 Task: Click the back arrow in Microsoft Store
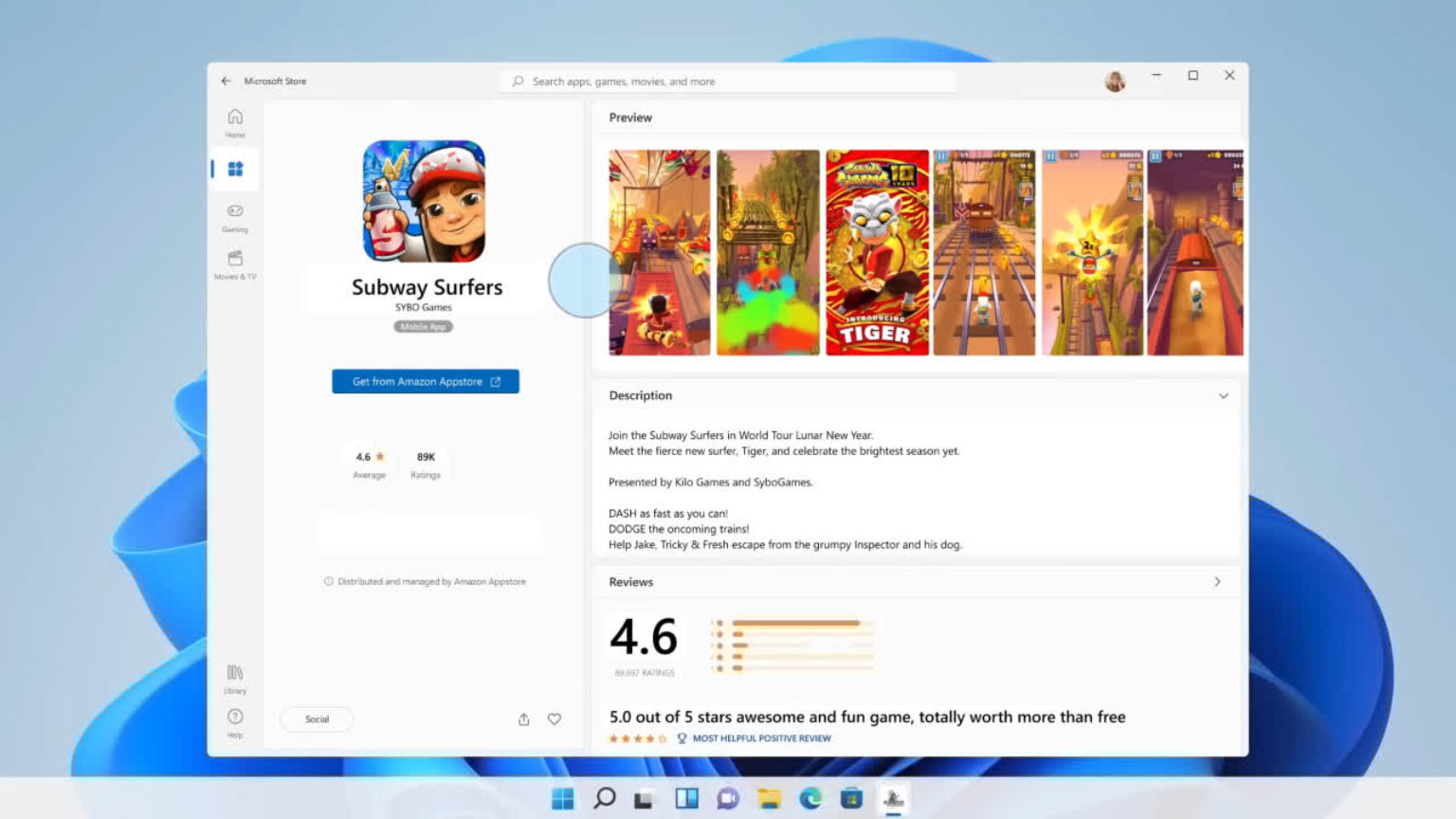coord(226,81)
